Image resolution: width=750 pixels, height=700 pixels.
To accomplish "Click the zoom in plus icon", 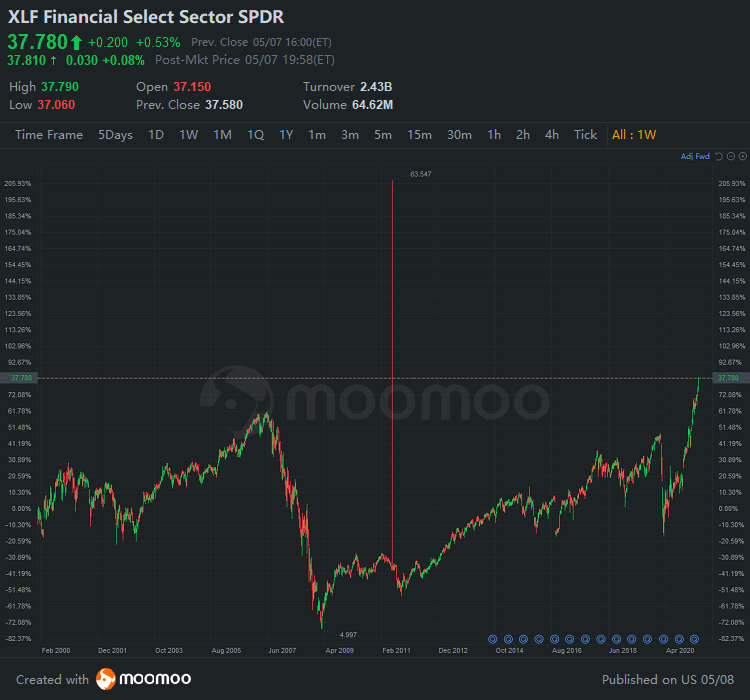I will point(742,156).
